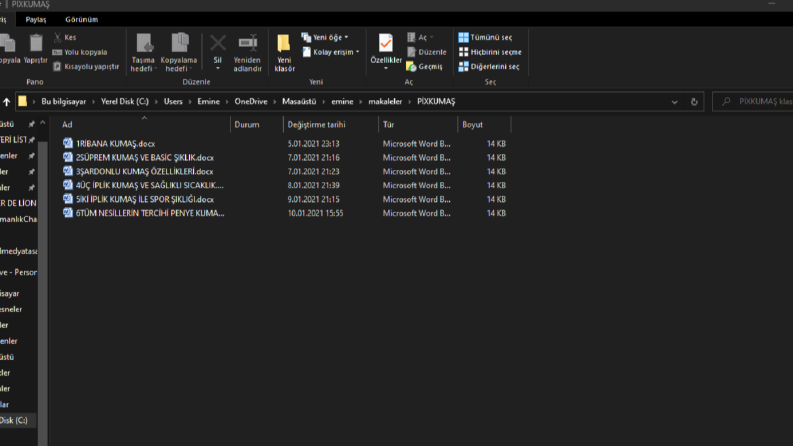Select 3ŞARDONLU KUMAŞ ÖZELLİKLERİ.docx
This screenshot has width=793, height=446.
(145, 171)
